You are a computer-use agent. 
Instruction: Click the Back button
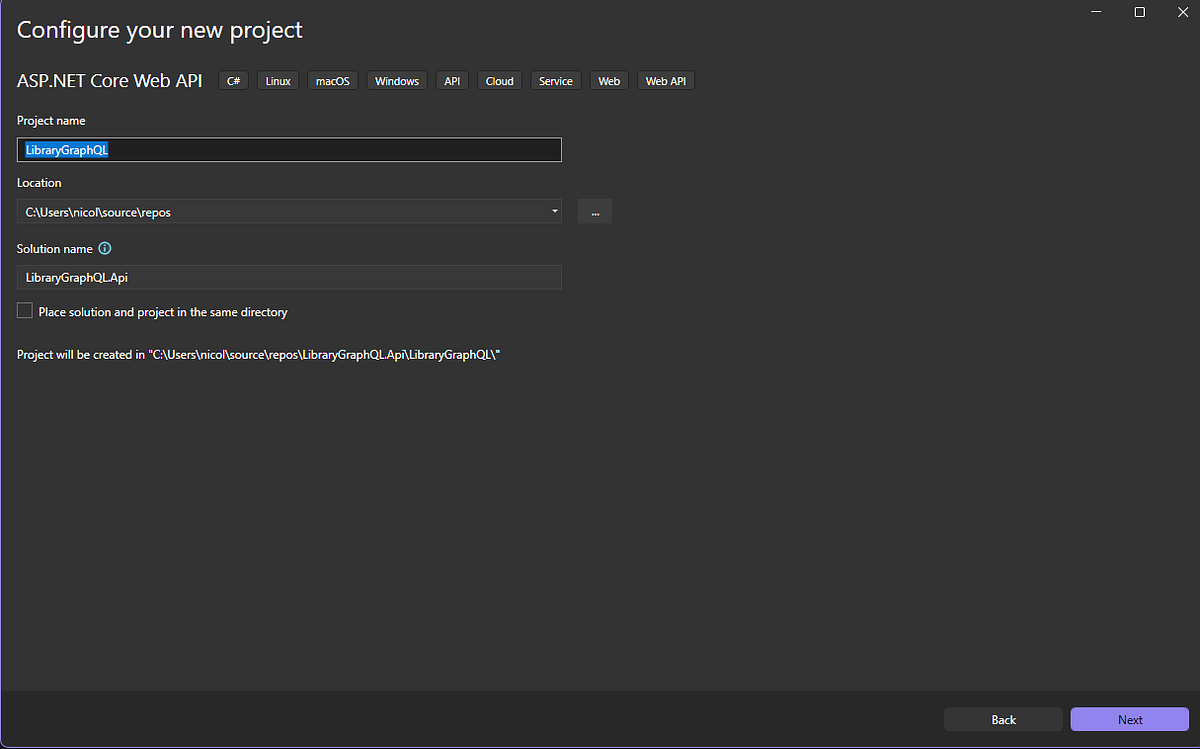(1003, 719)
